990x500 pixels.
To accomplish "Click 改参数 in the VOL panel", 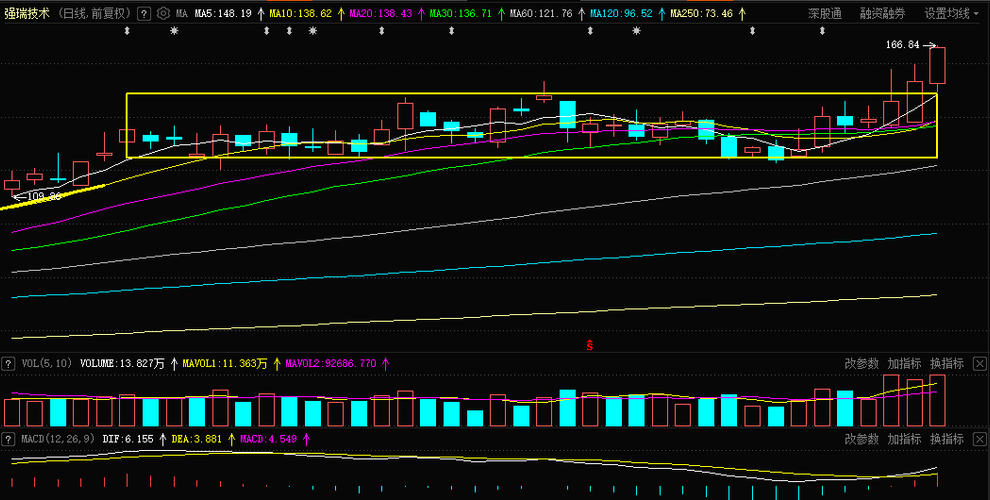I will 862,364.
